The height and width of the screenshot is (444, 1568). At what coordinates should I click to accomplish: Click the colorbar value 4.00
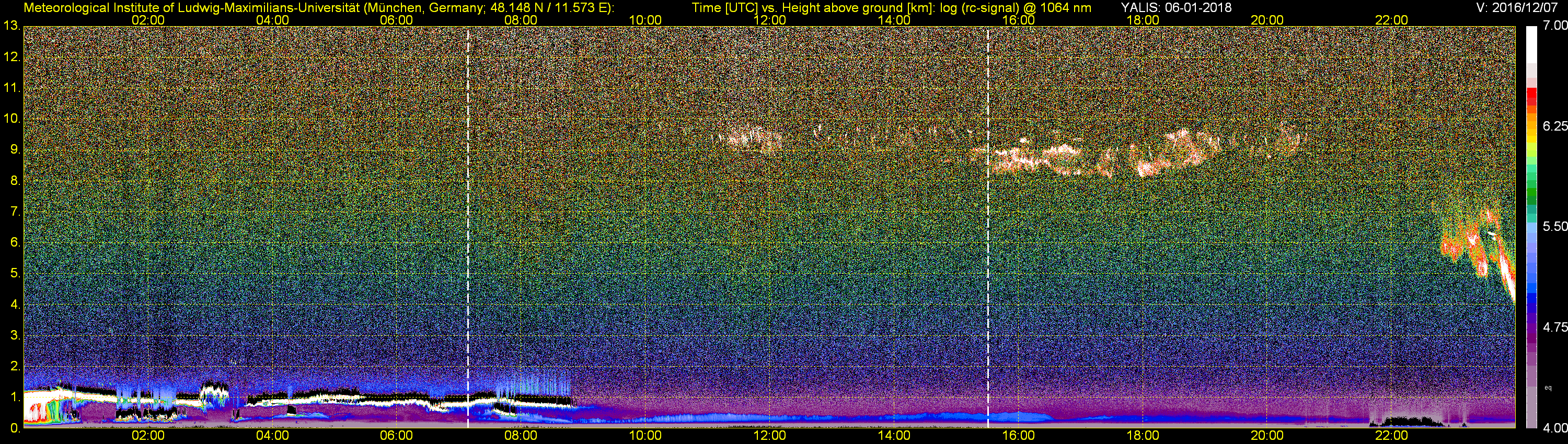point(1554,428)
